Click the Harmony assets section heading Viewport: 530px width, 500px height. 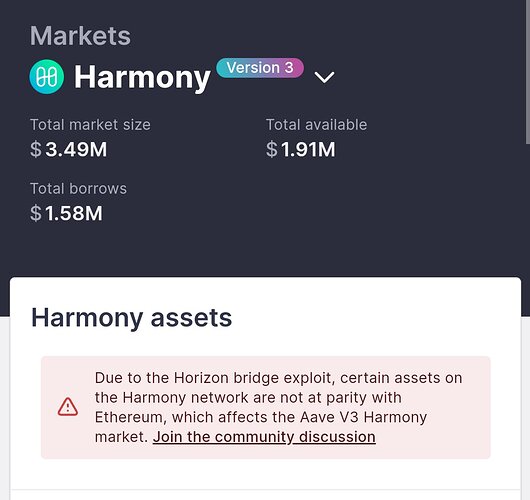tap(131, 318)
